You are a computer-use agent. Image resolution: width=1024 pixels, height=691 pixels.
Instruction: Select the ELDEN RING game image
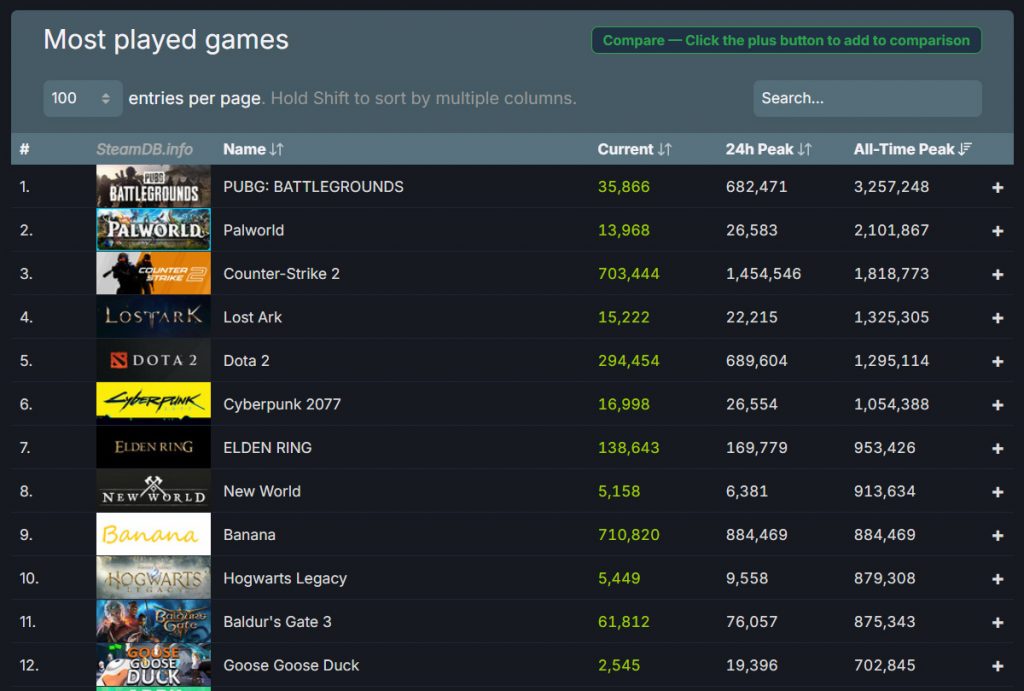(x=152, y=447)
